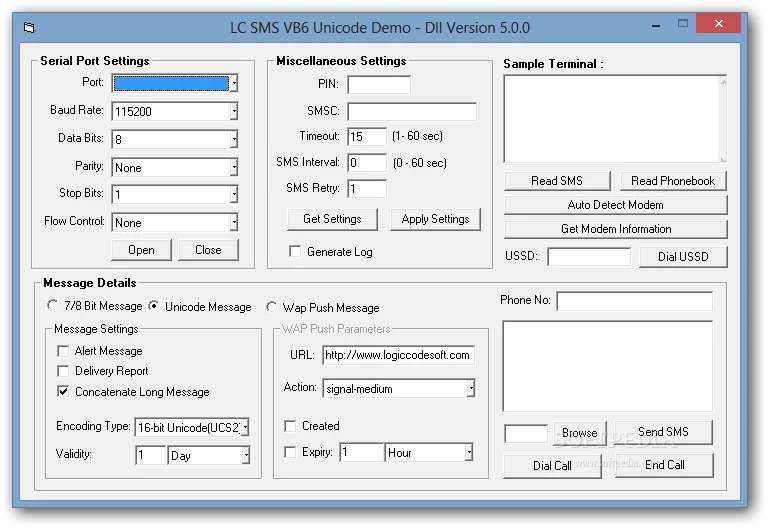
Task: Enable the Generate Log checkbox
Action: point(295,251)
